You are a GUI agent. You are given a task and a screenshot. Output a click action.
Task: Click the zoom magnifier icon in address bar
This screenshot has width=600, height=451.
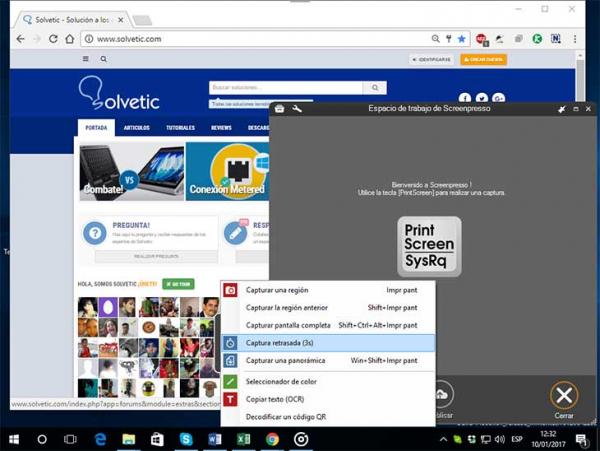point(435,39)
